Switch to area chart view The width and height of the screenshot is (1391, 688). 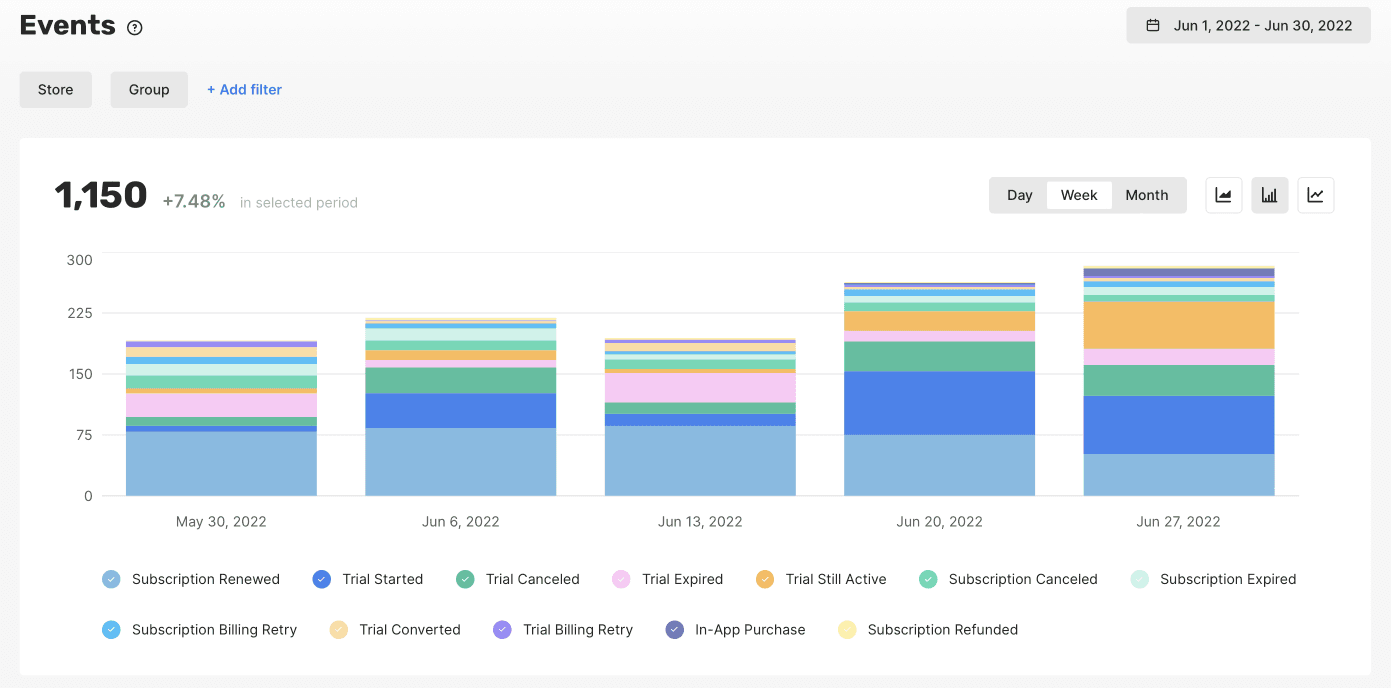[1223, 195]
